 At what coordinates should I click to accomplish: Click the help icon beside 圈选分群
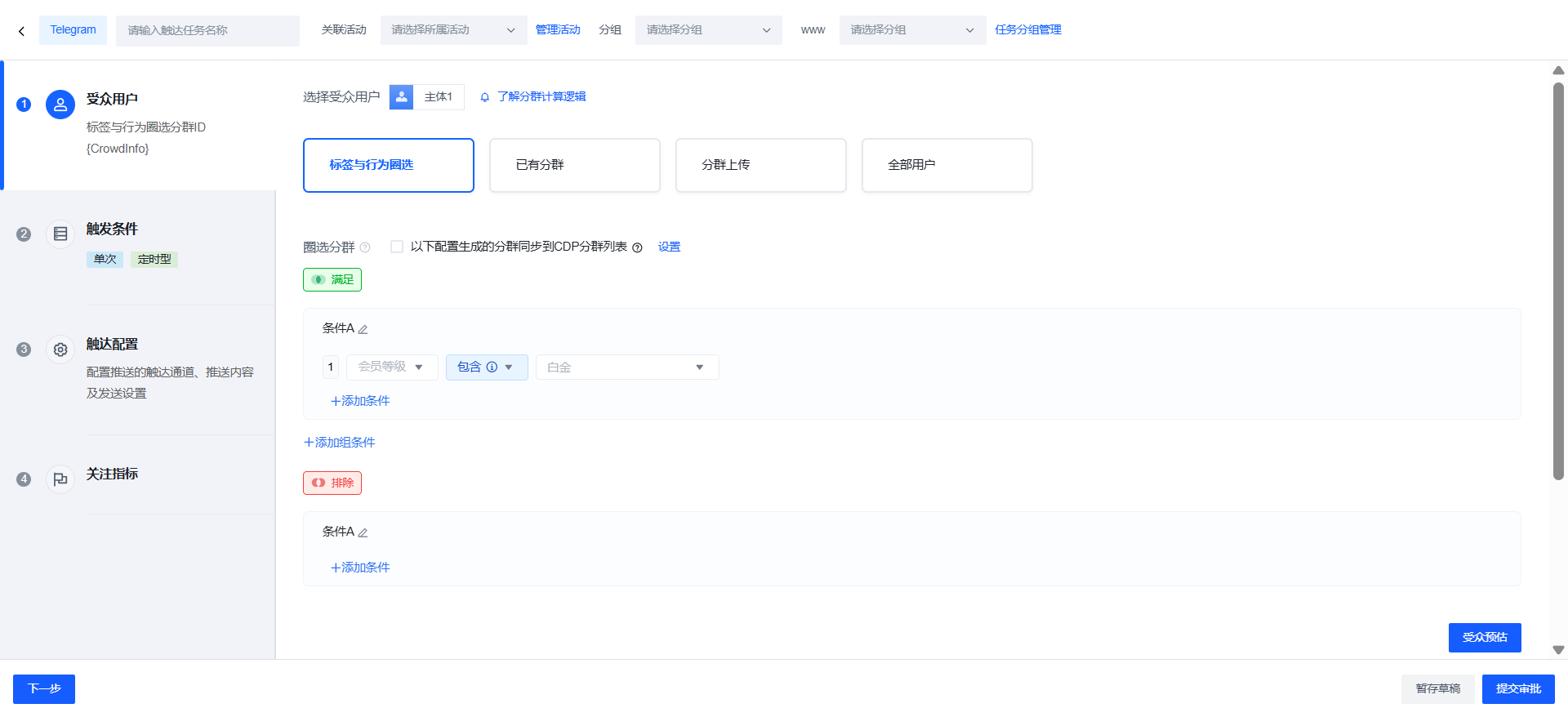tap(365, 247)
